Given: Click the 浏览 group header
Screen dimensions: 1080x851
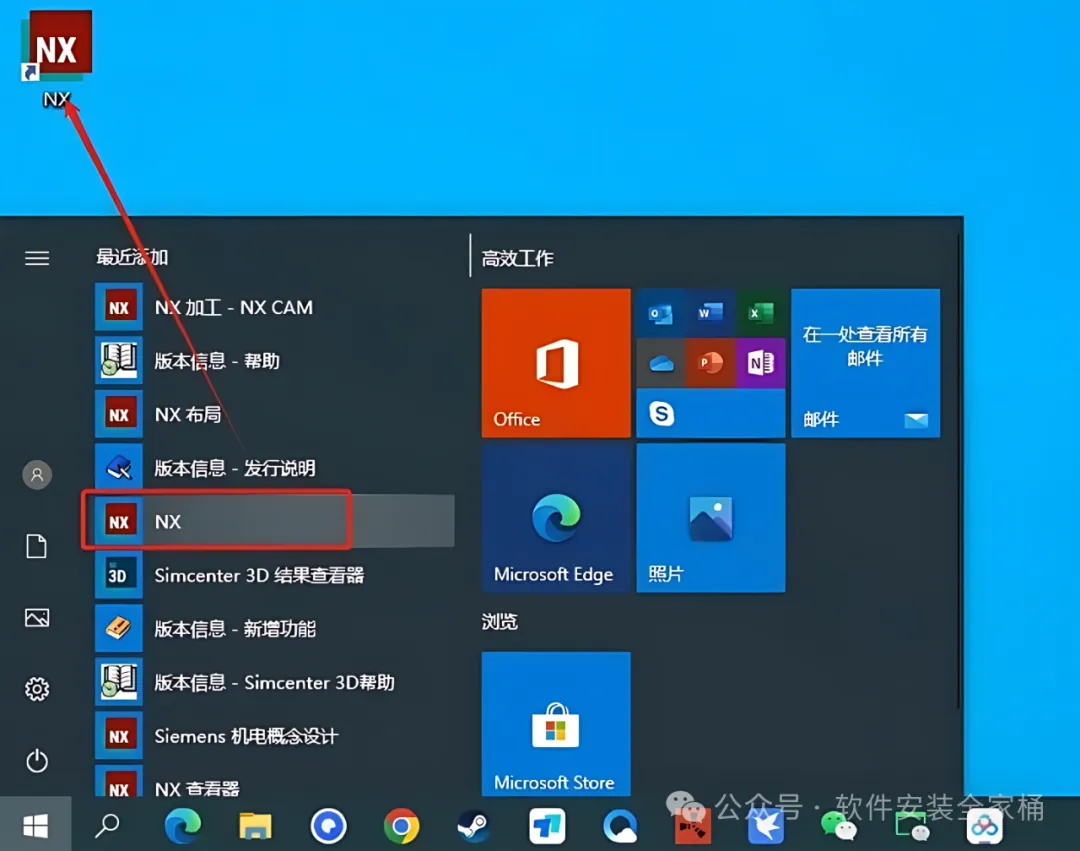Looking at the screenshot, I should (x=499, y=622).
